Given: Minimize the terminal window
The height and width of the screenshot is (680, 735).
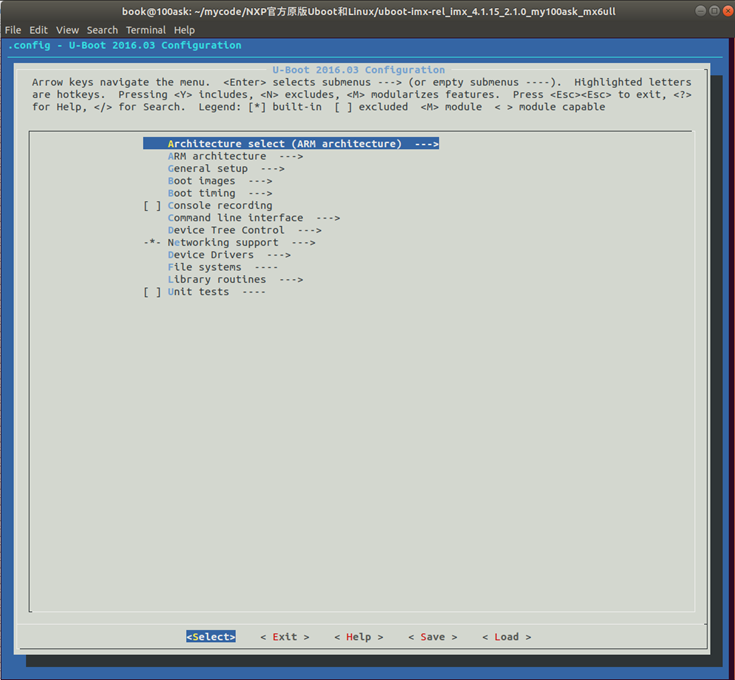Looking at the screenshot, I should click(700, 11).
